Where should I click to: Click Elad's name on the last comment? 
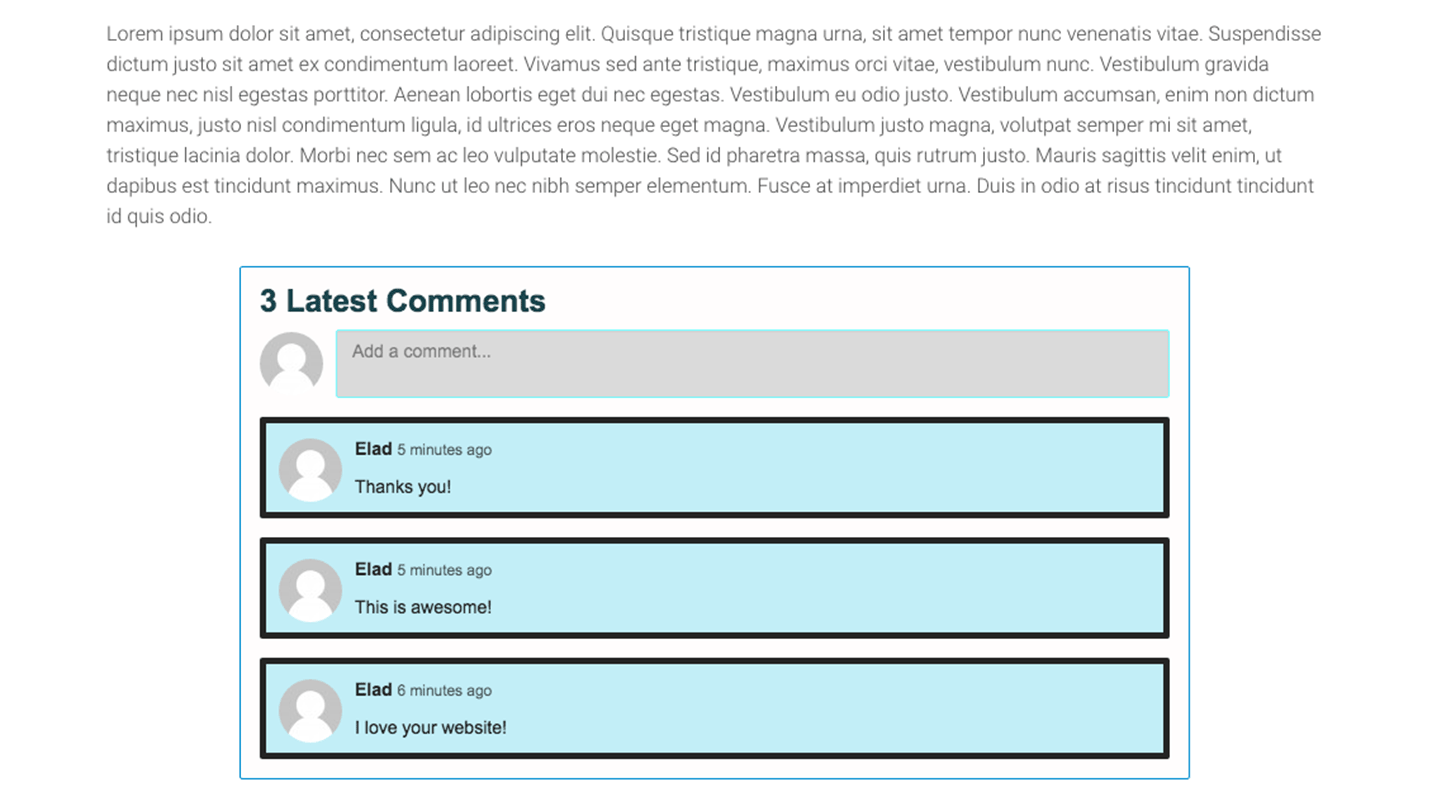pyautogui.click(x=371, y=690)
